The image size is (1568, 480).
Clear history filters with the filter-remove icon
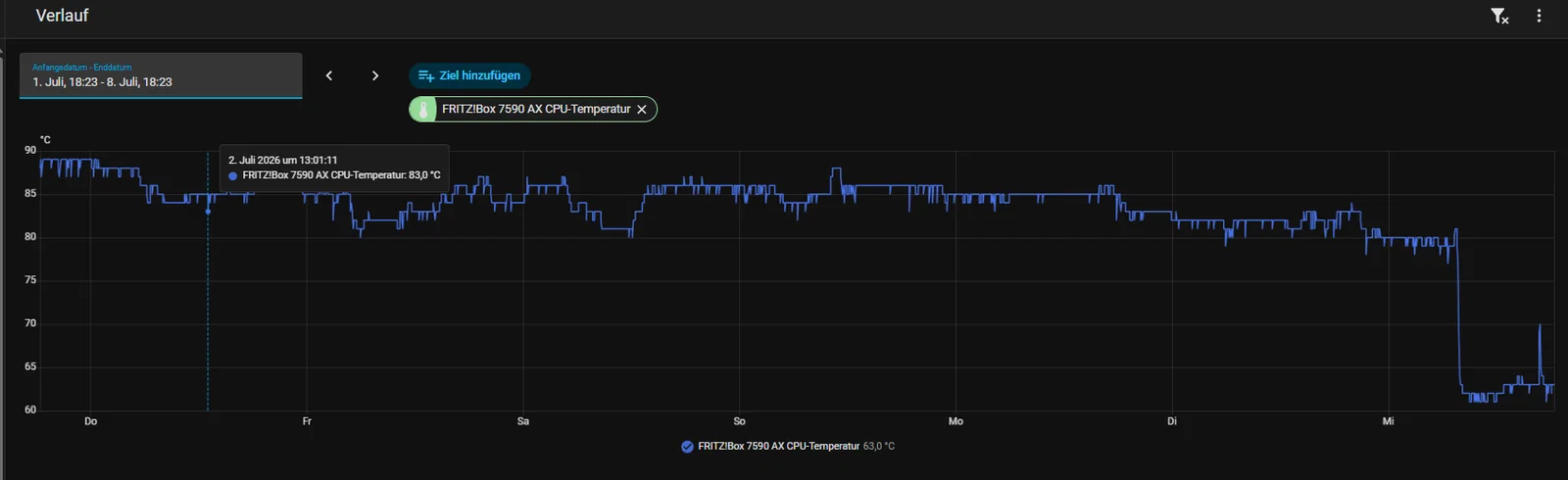tap(1499, 16)
